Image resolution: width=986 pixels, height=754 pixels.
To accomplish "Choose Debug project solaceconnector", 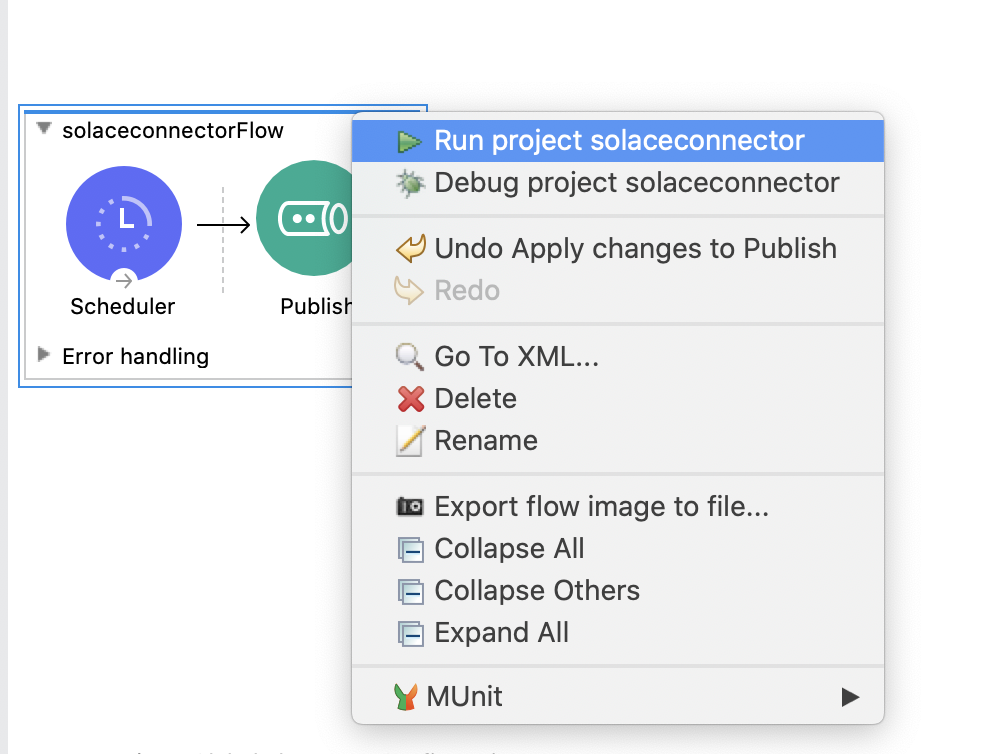I will (637, 183).
